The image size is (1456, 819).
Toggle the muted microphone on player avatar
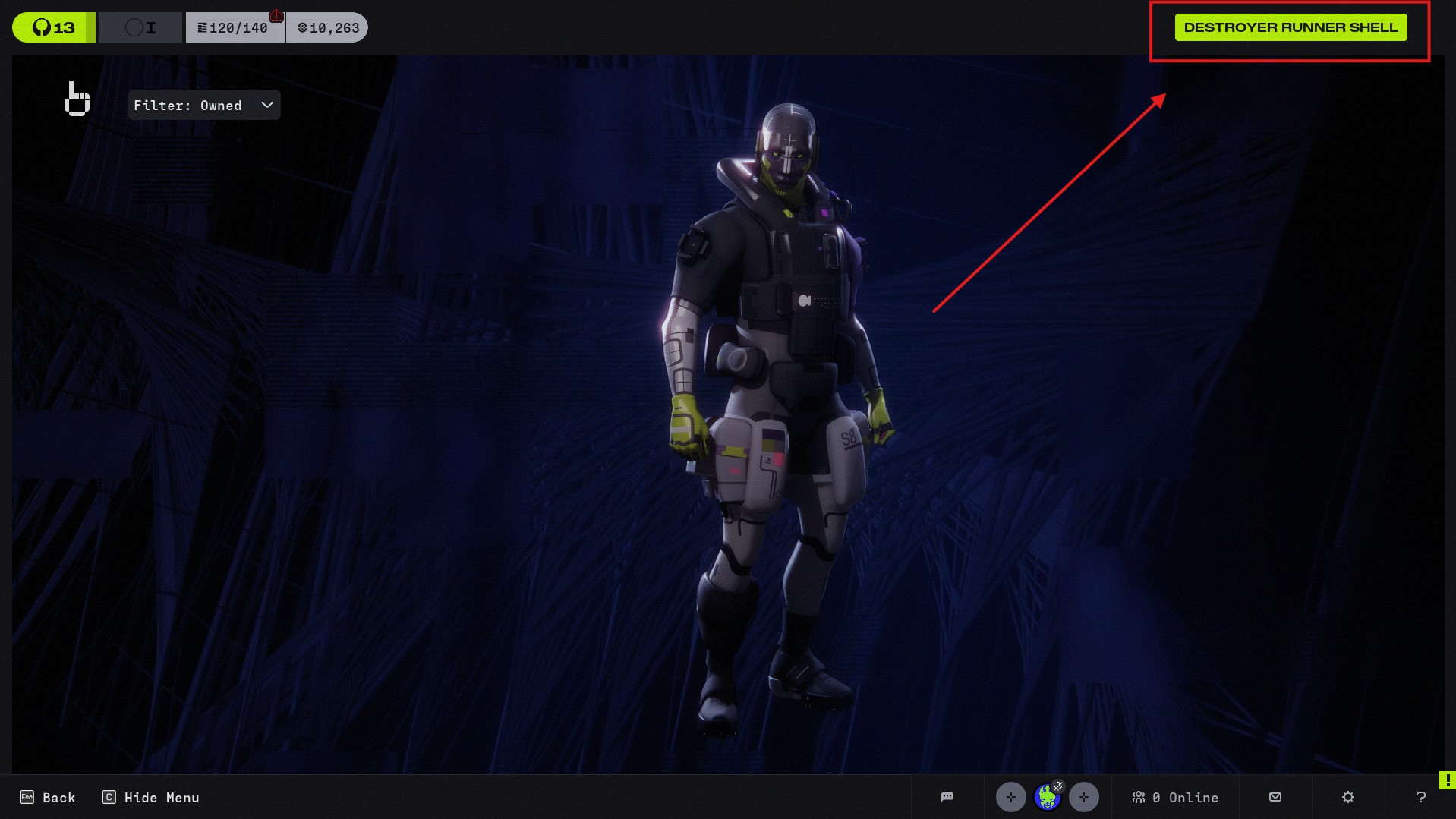click(1058, 786)
